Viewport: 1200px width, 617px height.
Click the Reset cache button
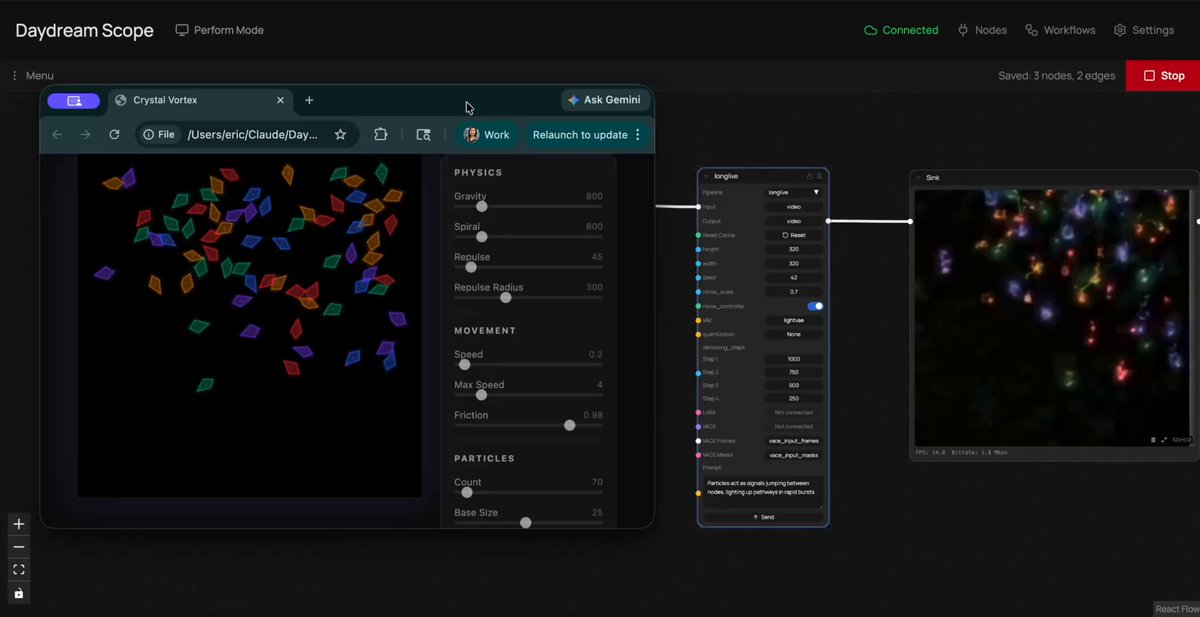(794, 235)
